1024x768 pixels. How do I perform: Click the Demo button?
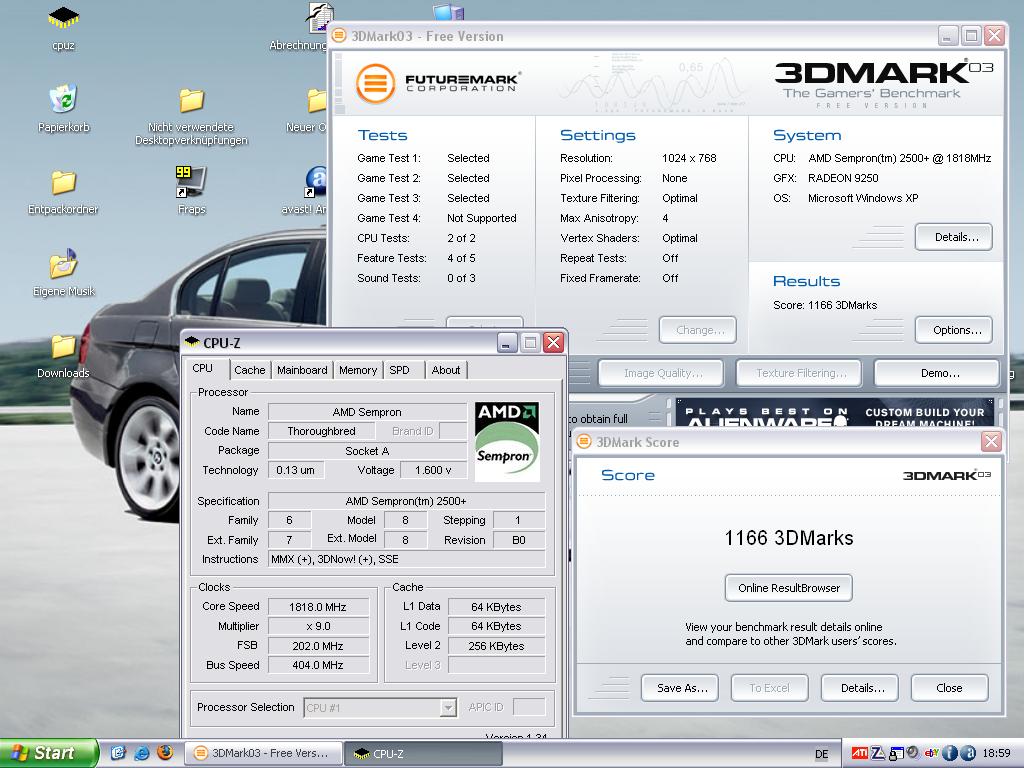pyautogui.click(x=937, y=373)
